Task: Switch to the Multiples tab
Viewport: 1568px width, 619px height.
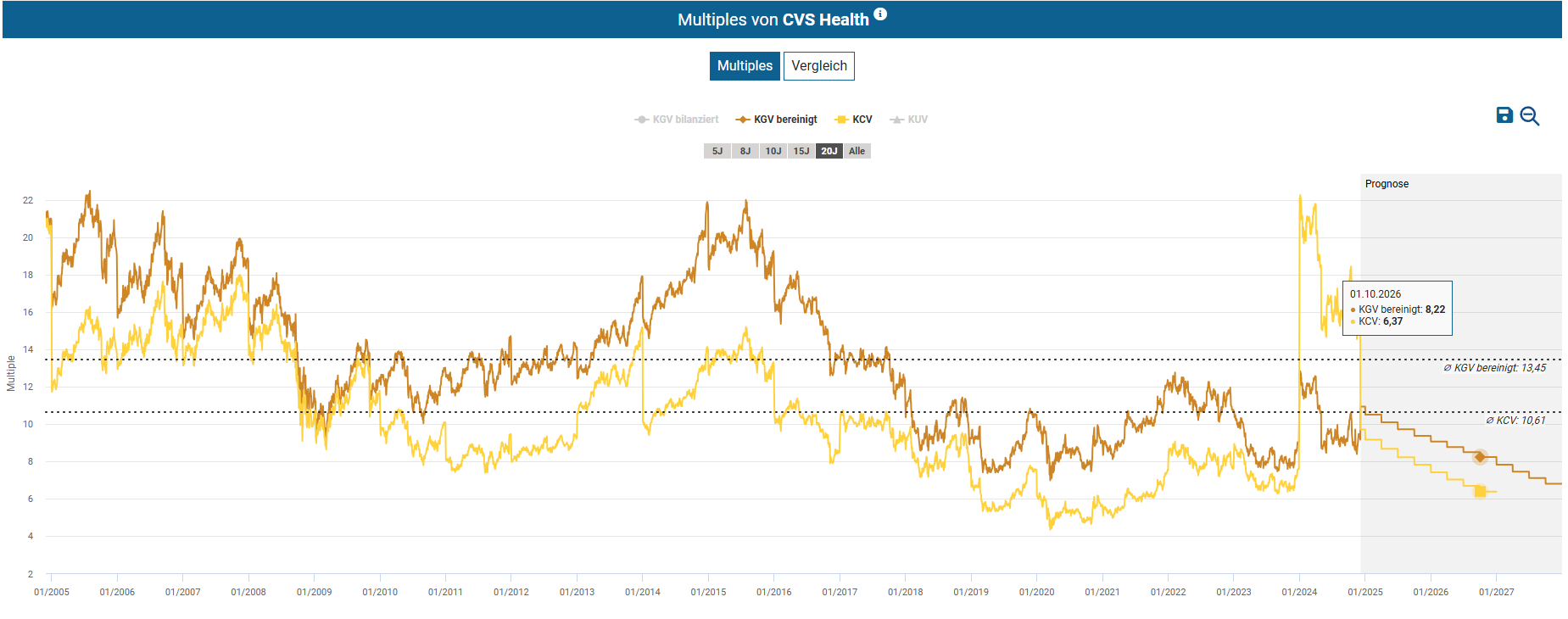Action: pos(745,66)
